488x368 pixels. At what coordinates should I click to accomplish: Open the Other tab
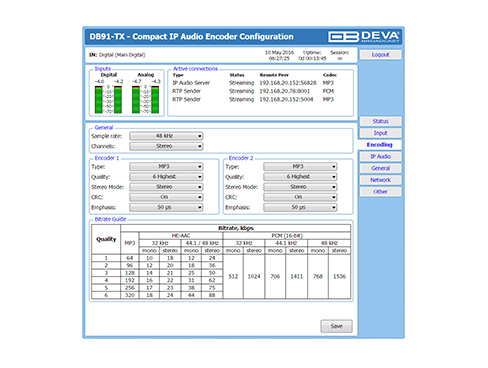[x=380, y=192]
